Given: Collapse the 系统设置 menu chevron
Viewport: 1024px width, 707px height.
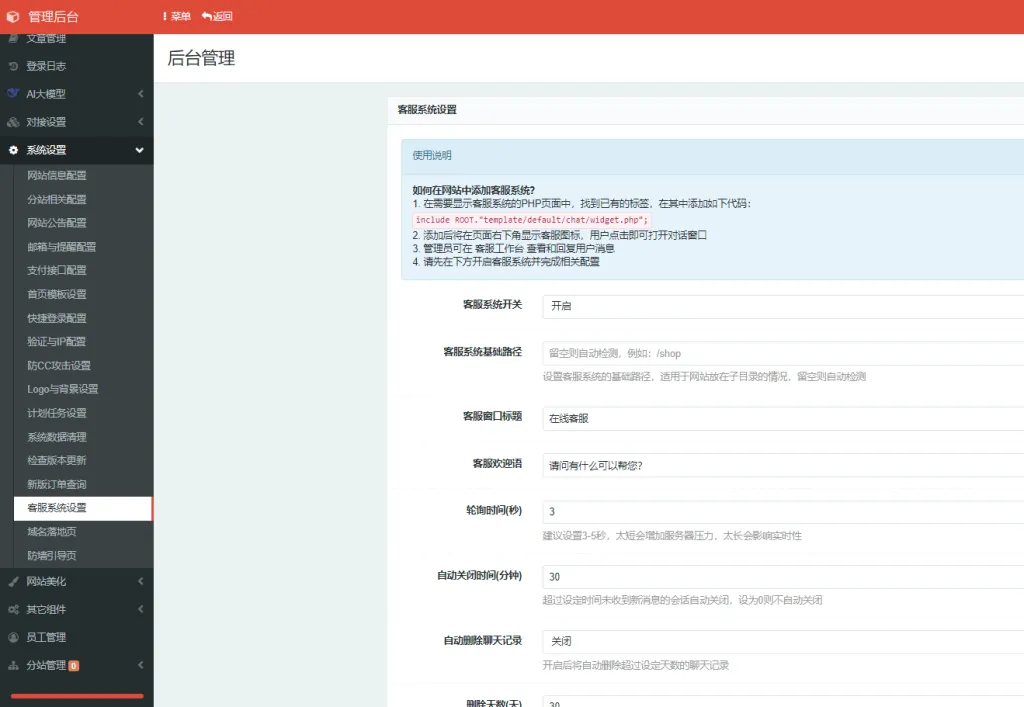Looking at the screenshot, I should coord(139,150).
